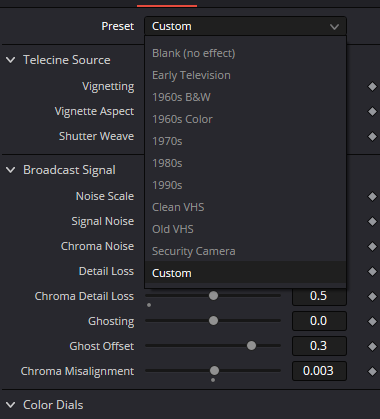Screen dimensions: 380x419
Task: Pick the 1960s B&W preset
Action: tap(245, 97)
